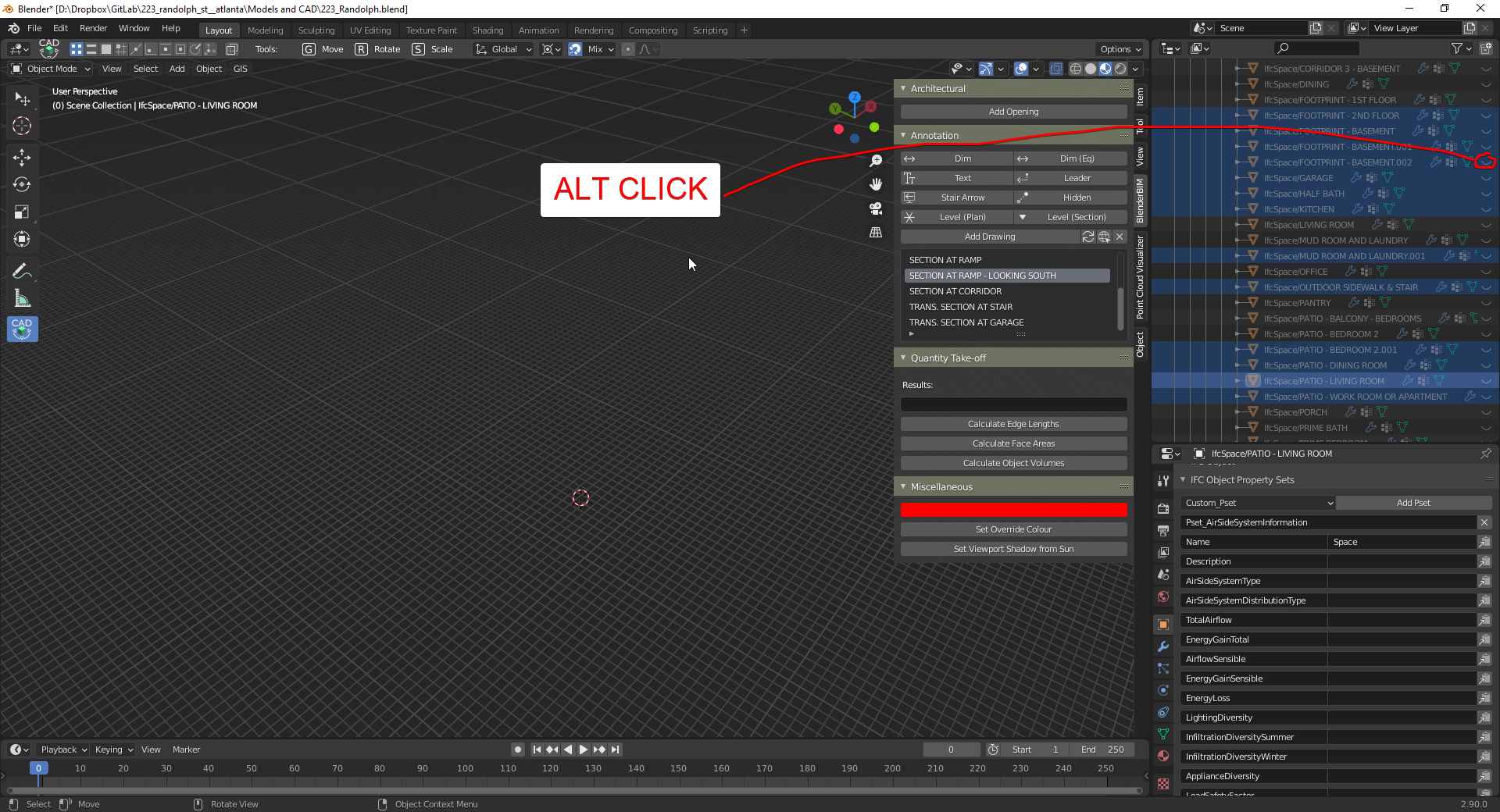Click Set Override Colour button
The height and width of the screenshot is (812, 1500).
click(x=1013, y=529)
